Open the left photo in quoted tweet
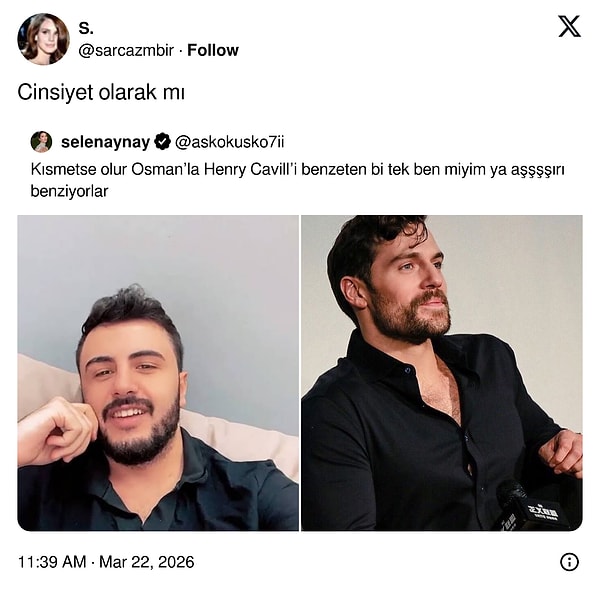Screen dimensions: 600x592 [x=158, y=372]
